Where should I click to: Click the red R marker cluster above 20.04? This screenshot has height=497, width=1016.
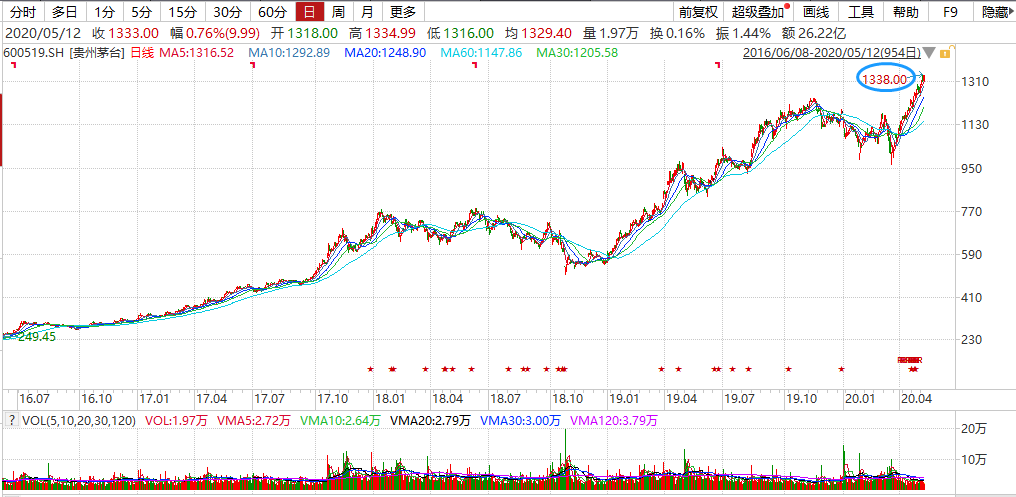click(910, 360)
